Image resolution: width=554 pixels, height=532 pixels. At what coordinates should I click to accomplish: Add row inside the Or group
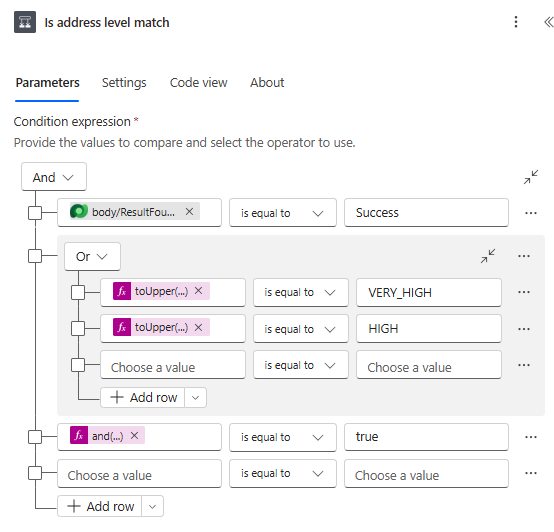coord(143,398)
